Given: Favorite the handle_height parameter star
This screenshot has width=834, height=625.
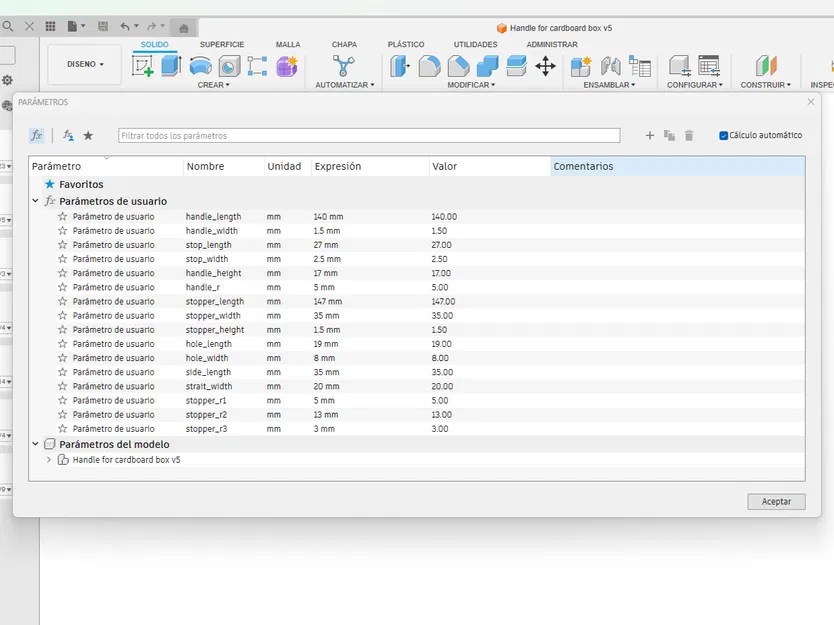Looking at the screenshot, I should 63,273.
